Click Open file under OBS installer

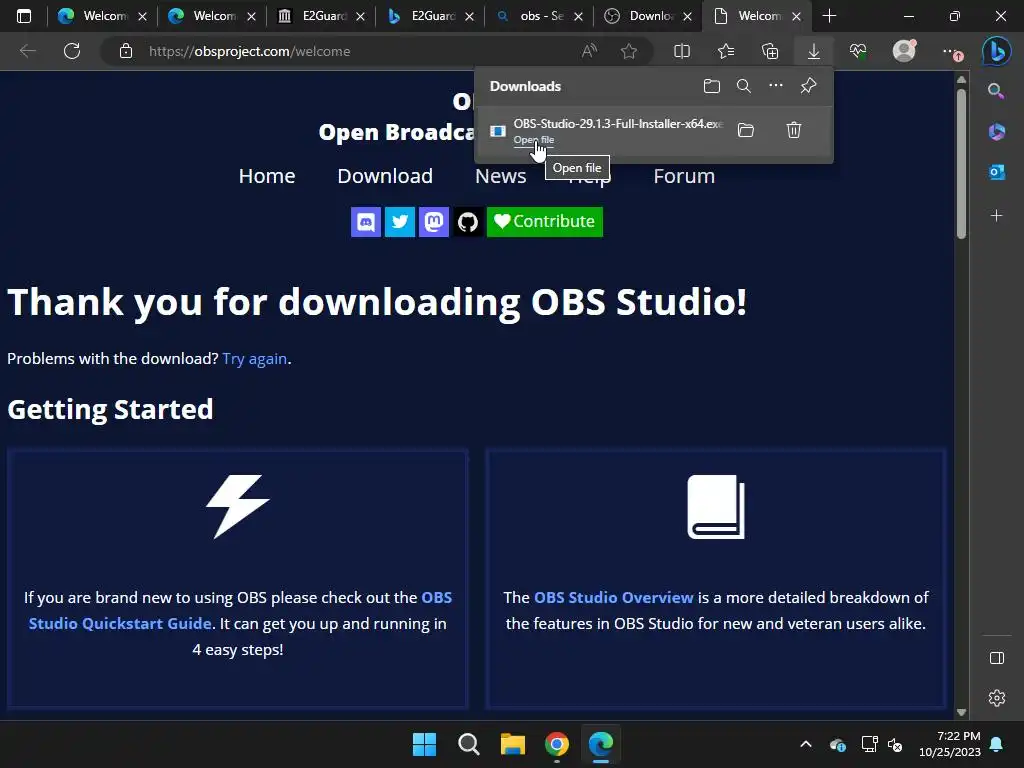[534, 140]
